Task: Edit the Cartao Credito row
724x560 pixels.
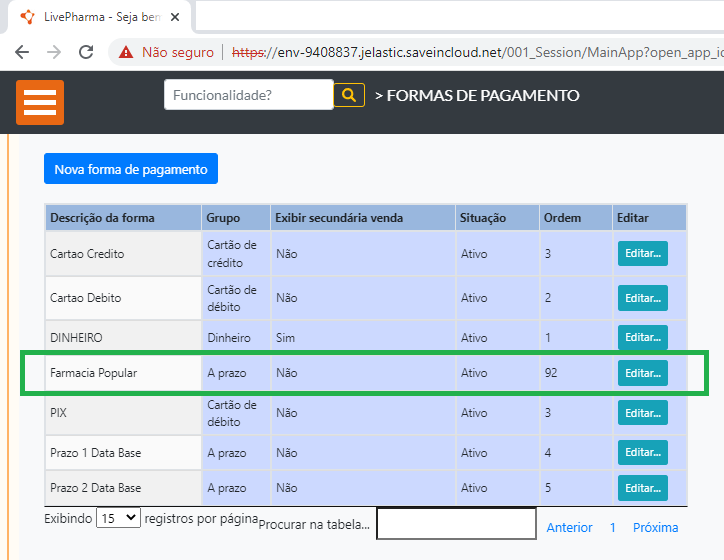Action: click(x=642, y=254)
